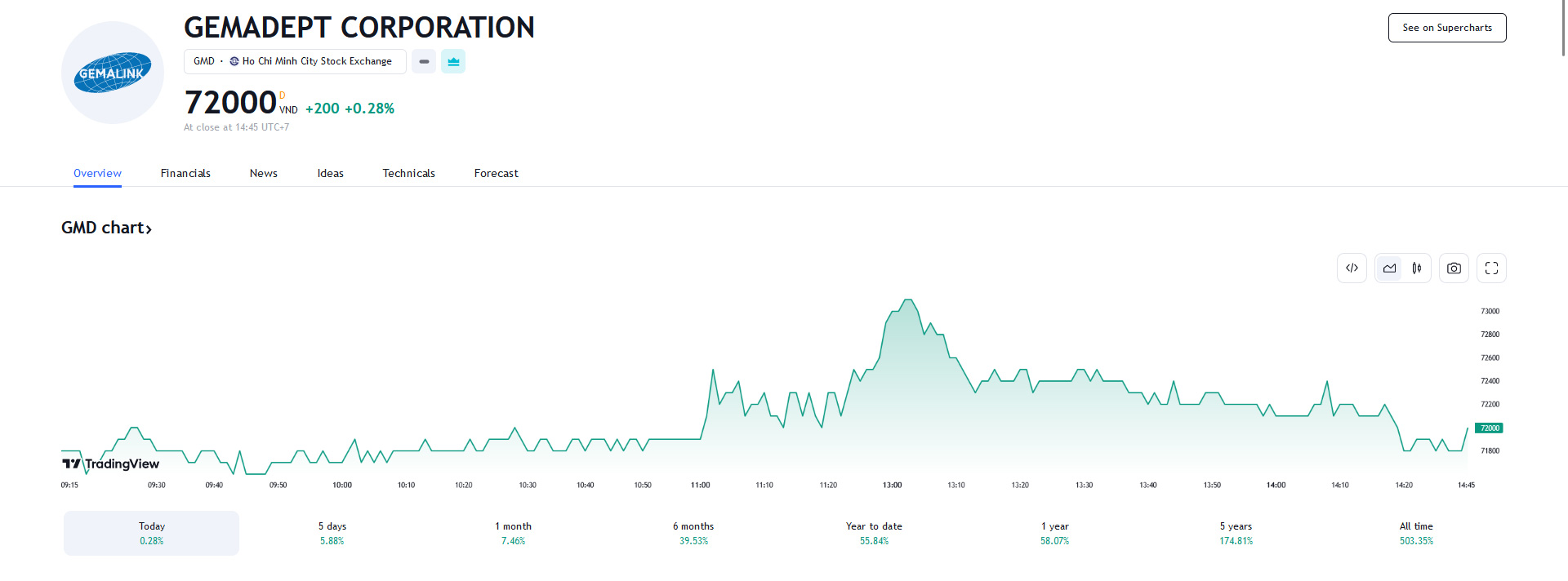1568x581 pixels.
Task: Click the 72000 price label on axis
Action: coord(1489,428)
